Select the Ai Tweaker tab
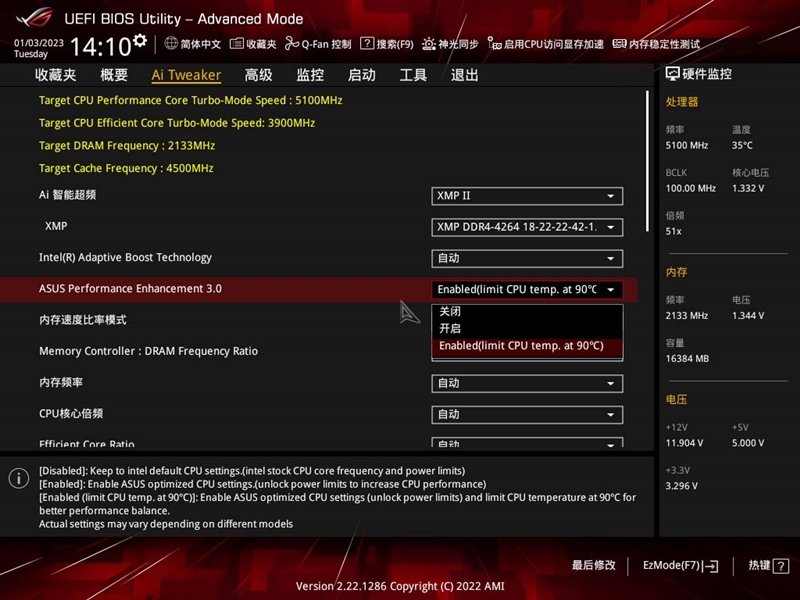Image resolution: width=800 pixels, height=600 pixels. click(x=186, y=75)
